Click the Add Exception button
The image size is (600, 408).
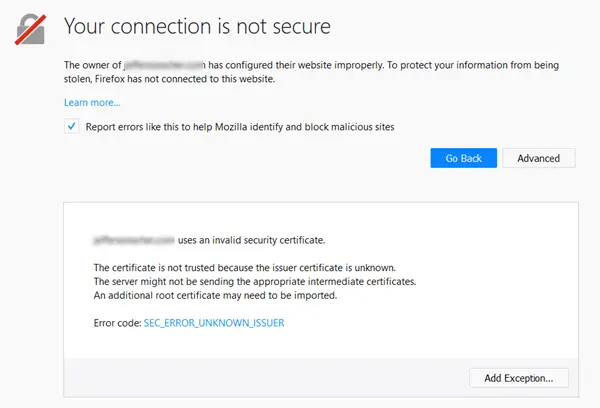519,378
